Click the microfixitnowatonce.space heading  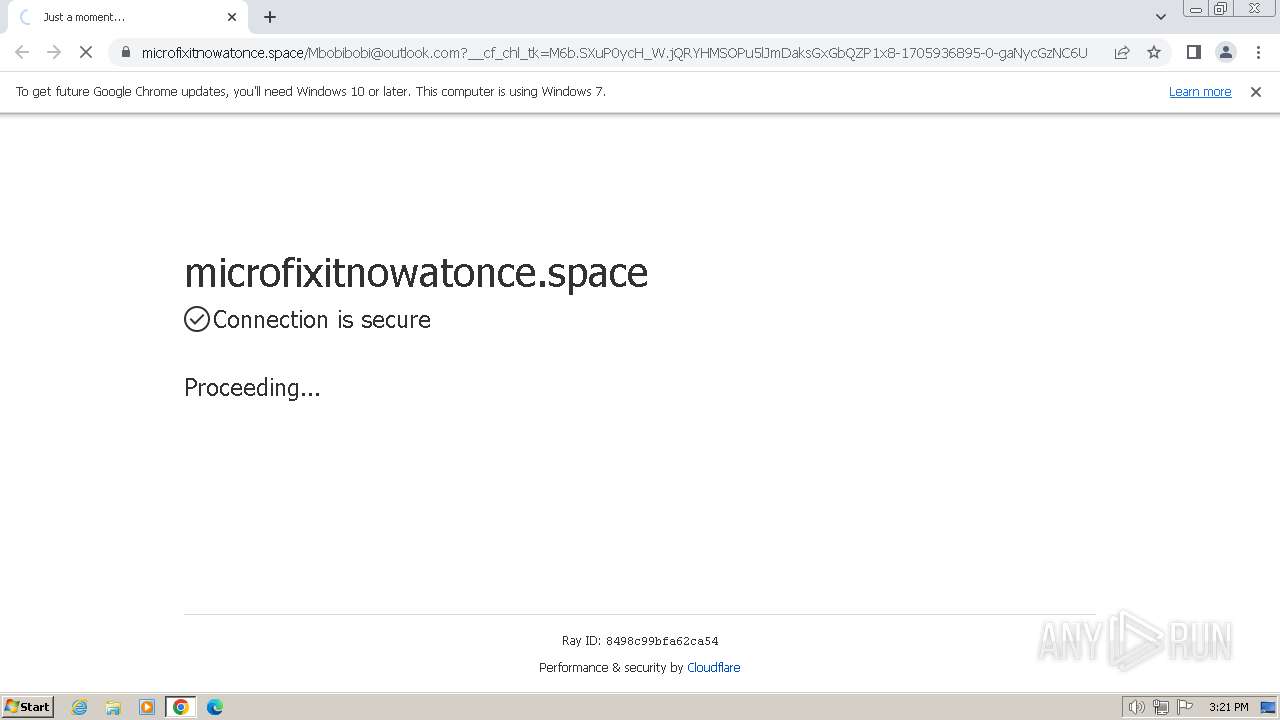416,273
